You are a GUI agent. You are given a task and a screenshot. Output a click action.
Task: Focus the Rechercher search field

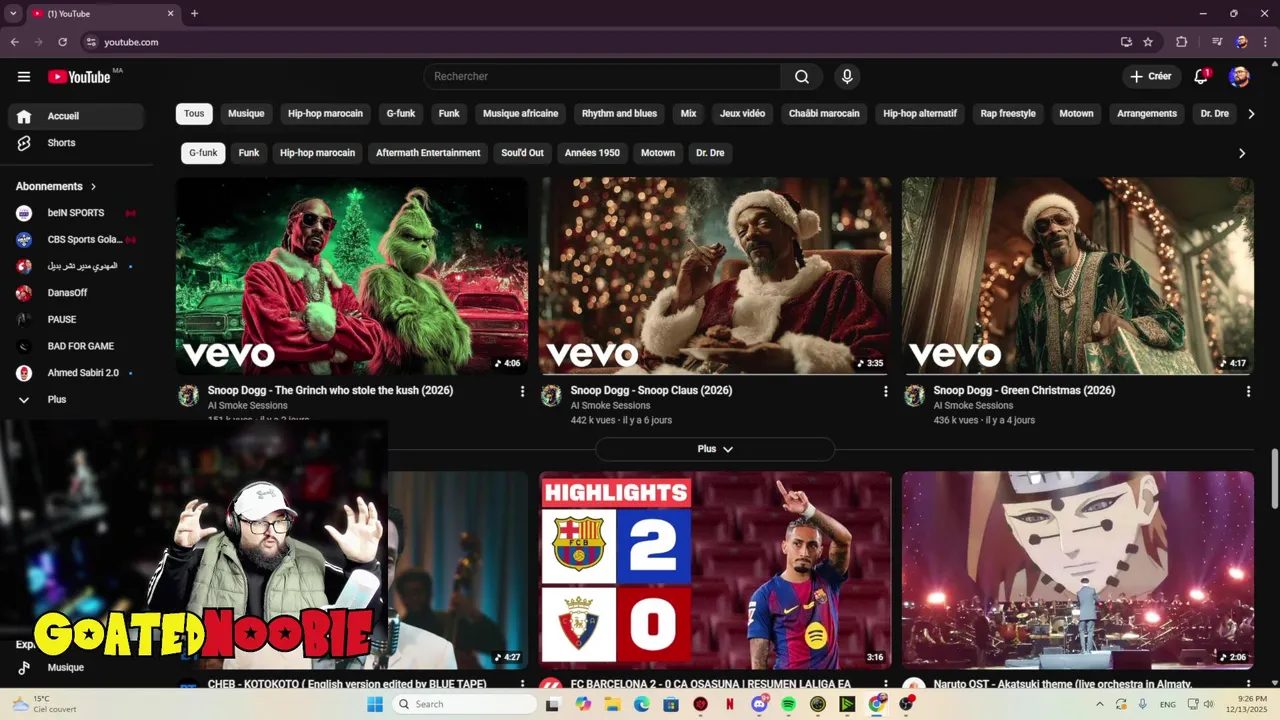tap(602, 77)
